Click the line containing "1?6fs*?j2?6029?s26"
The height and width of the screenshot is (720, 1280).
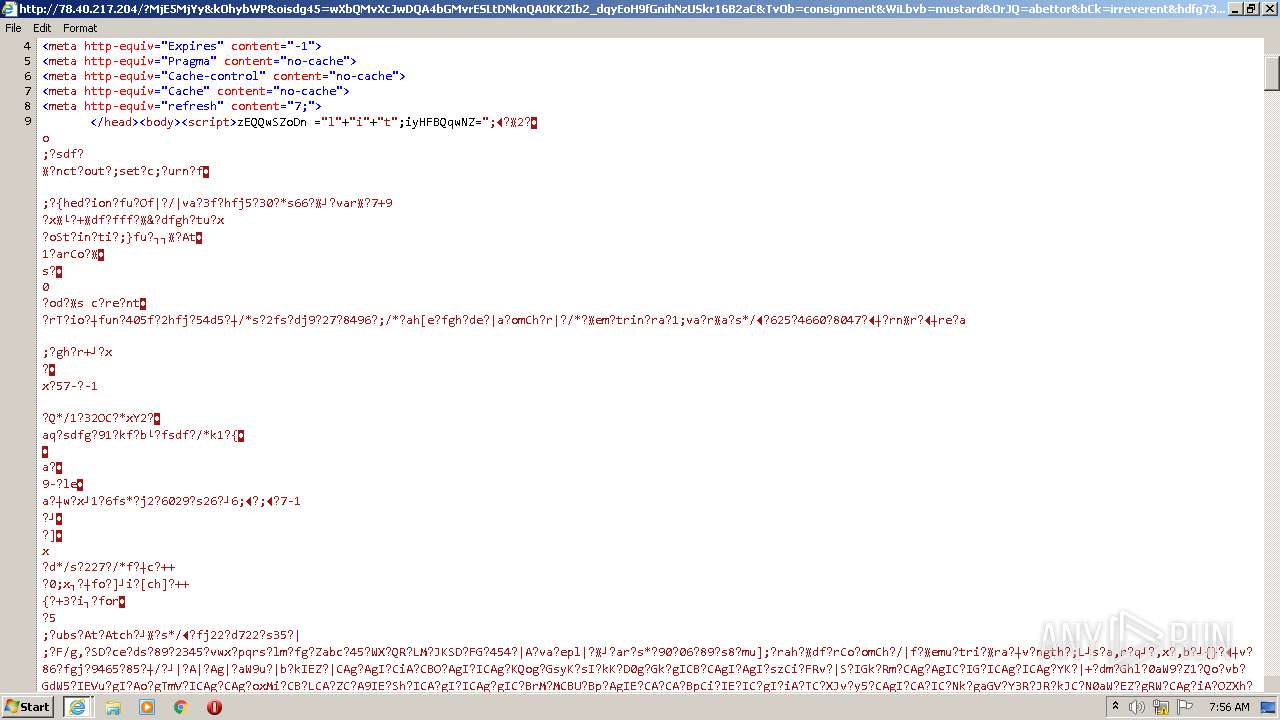click(x=171, y=501)
